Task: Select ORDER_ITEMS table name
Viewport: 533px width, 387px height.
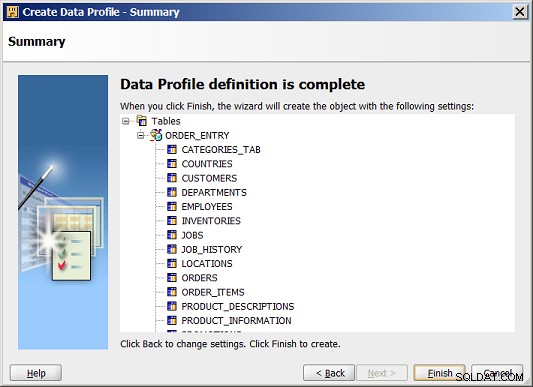Action: [213, 292]
